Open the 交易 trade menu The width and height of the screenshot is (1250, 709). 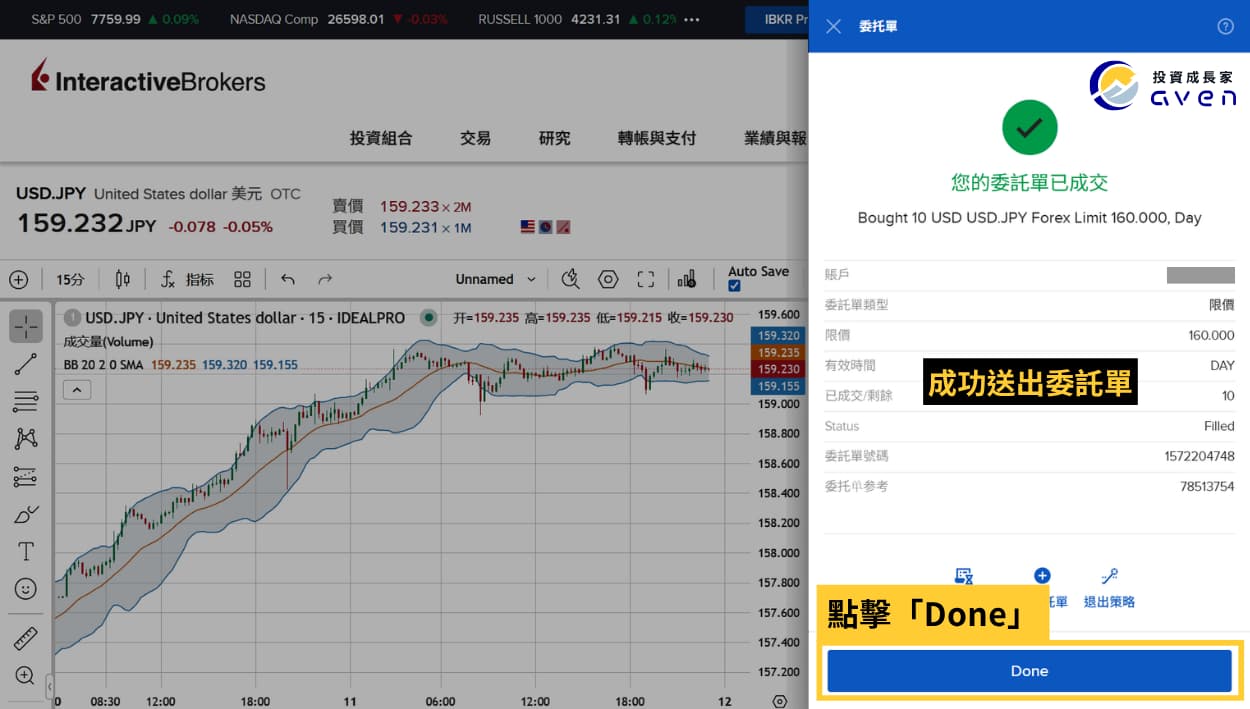pyautogui.click(x=476, y=139)
